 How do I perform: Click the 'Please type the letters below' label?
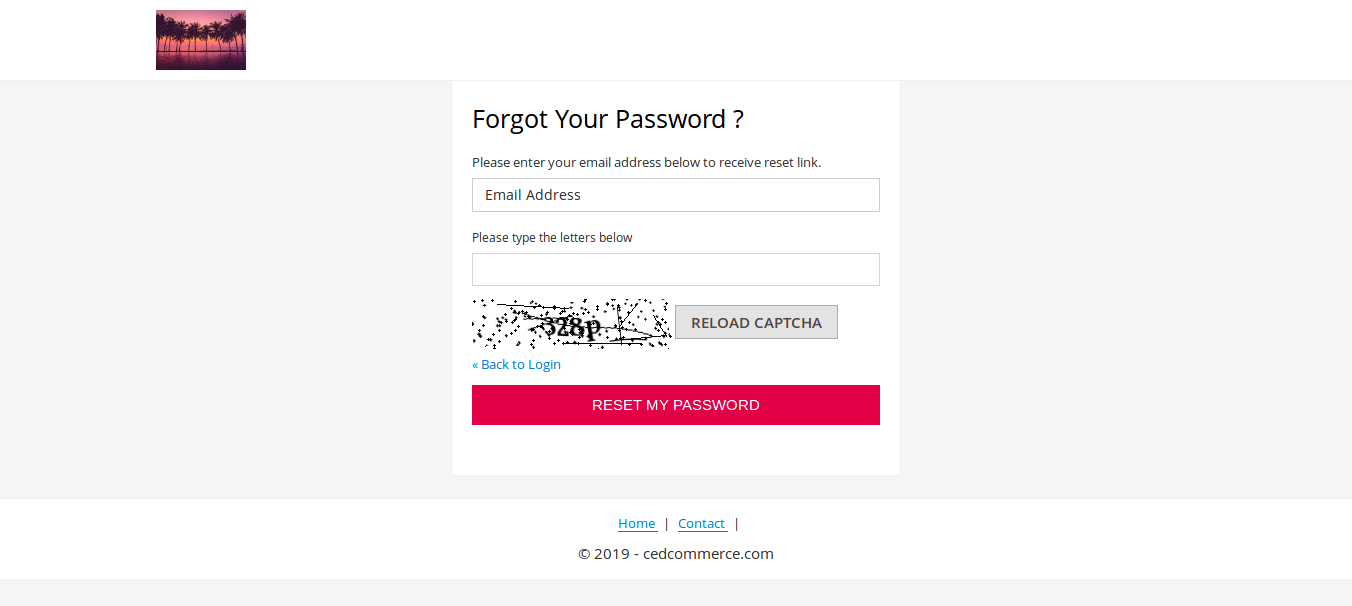(x=552, y=238)
